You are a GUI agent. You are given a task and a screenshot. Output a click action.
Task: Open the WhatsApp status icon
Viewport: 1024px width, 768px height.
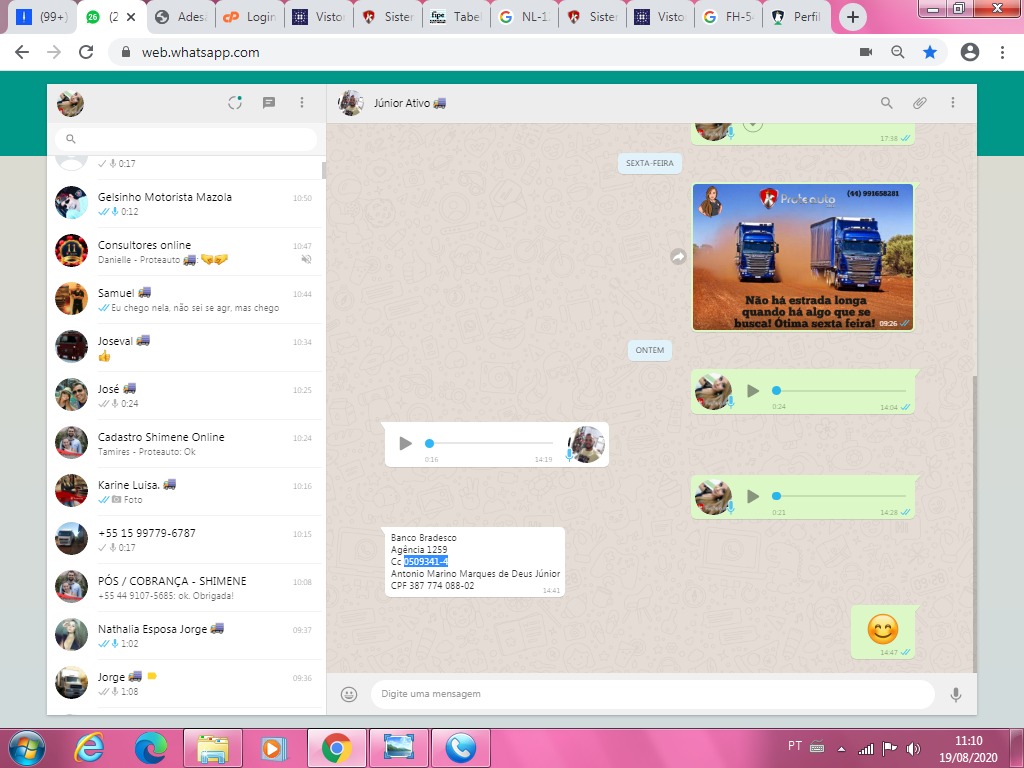tap(235, 102)
